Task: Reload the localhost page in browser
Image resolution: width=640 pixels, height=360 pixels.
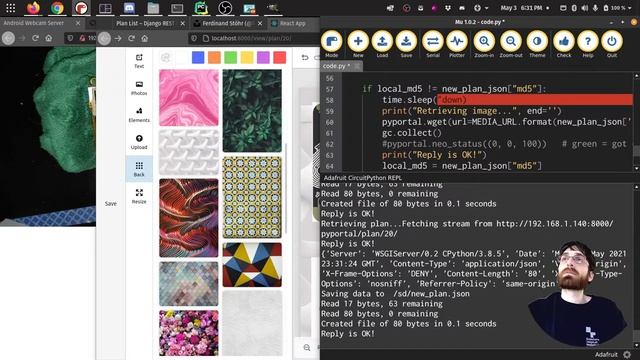Action: pos(131,38)
